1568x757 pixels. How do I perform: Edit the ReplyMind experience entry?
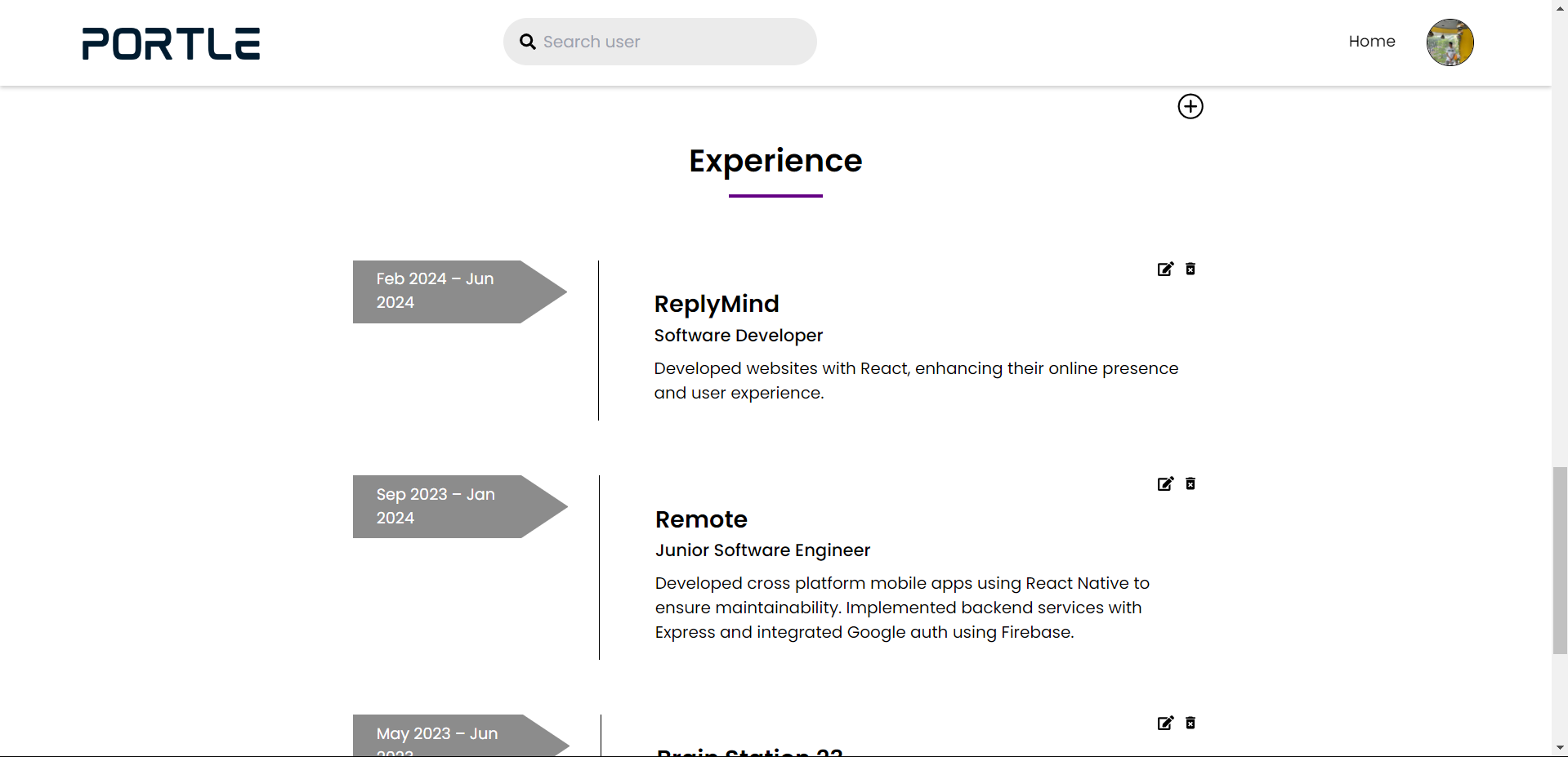tap(1165, 269)
